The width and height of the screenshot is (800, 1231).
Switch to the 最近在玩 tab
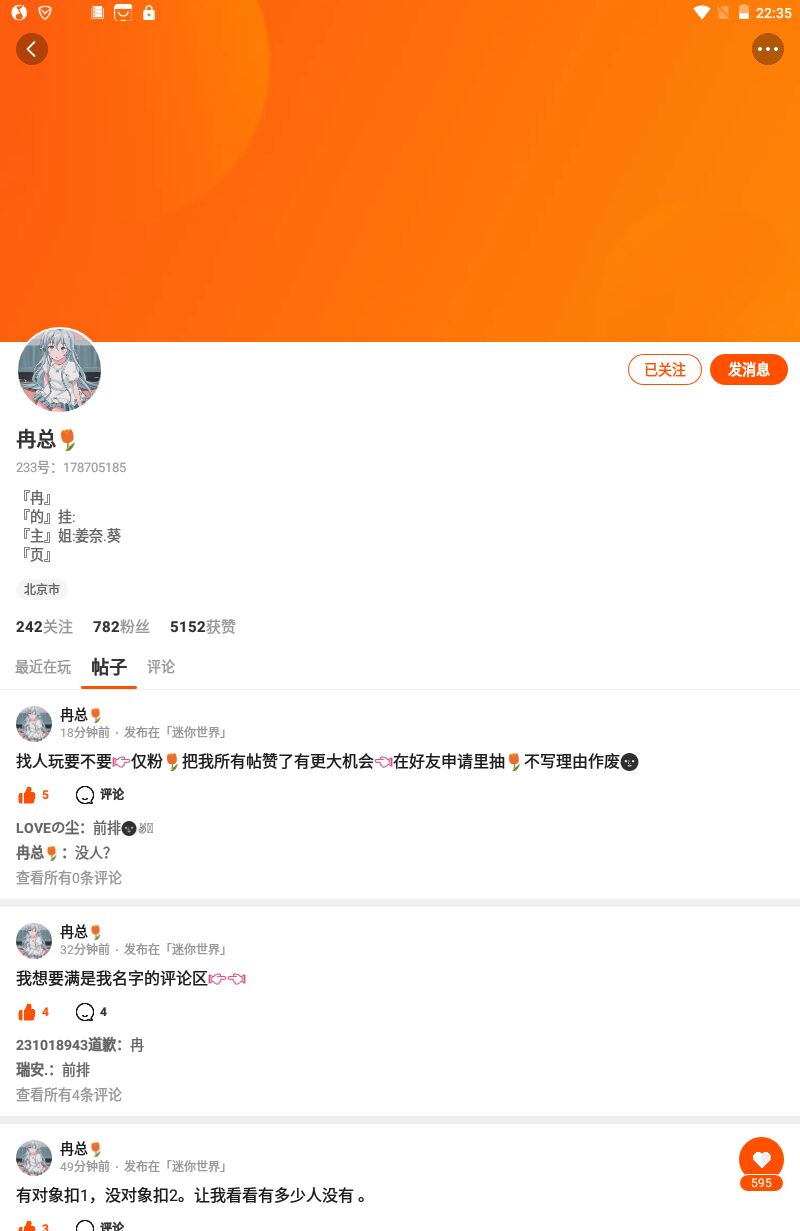tap(43, 667)
